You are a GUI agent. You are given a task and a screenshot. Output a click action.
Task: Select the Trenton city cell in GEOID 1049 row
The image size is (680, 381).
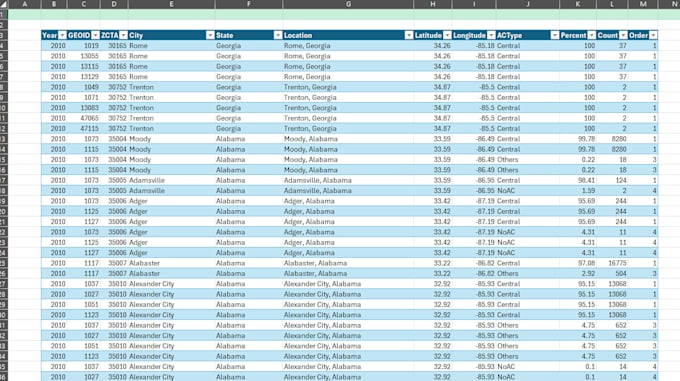tap(171, 87)
